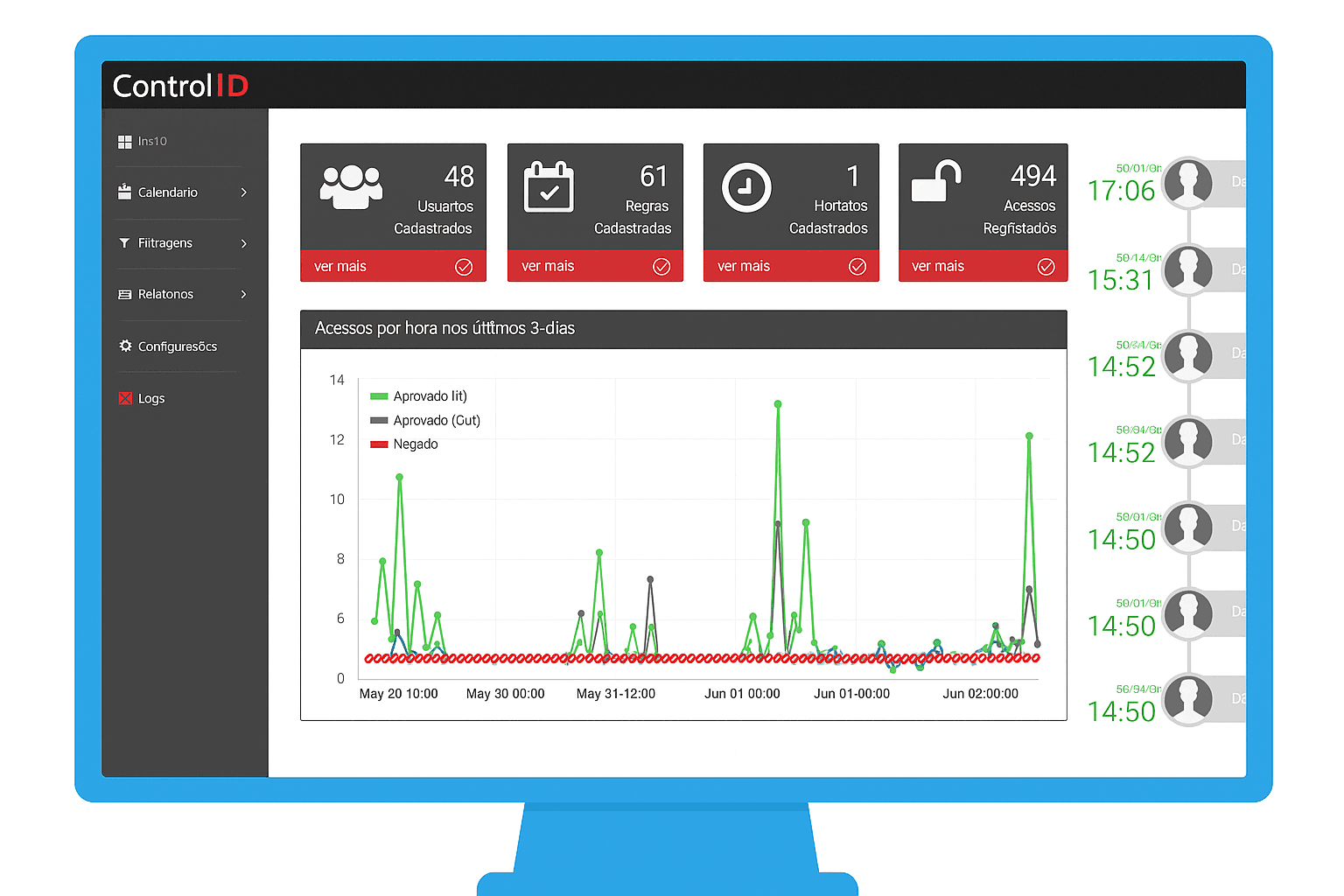Screen dimensions: 1344x896
Task: Open the Relatonos menu item
Action: (x=165, y=294)
